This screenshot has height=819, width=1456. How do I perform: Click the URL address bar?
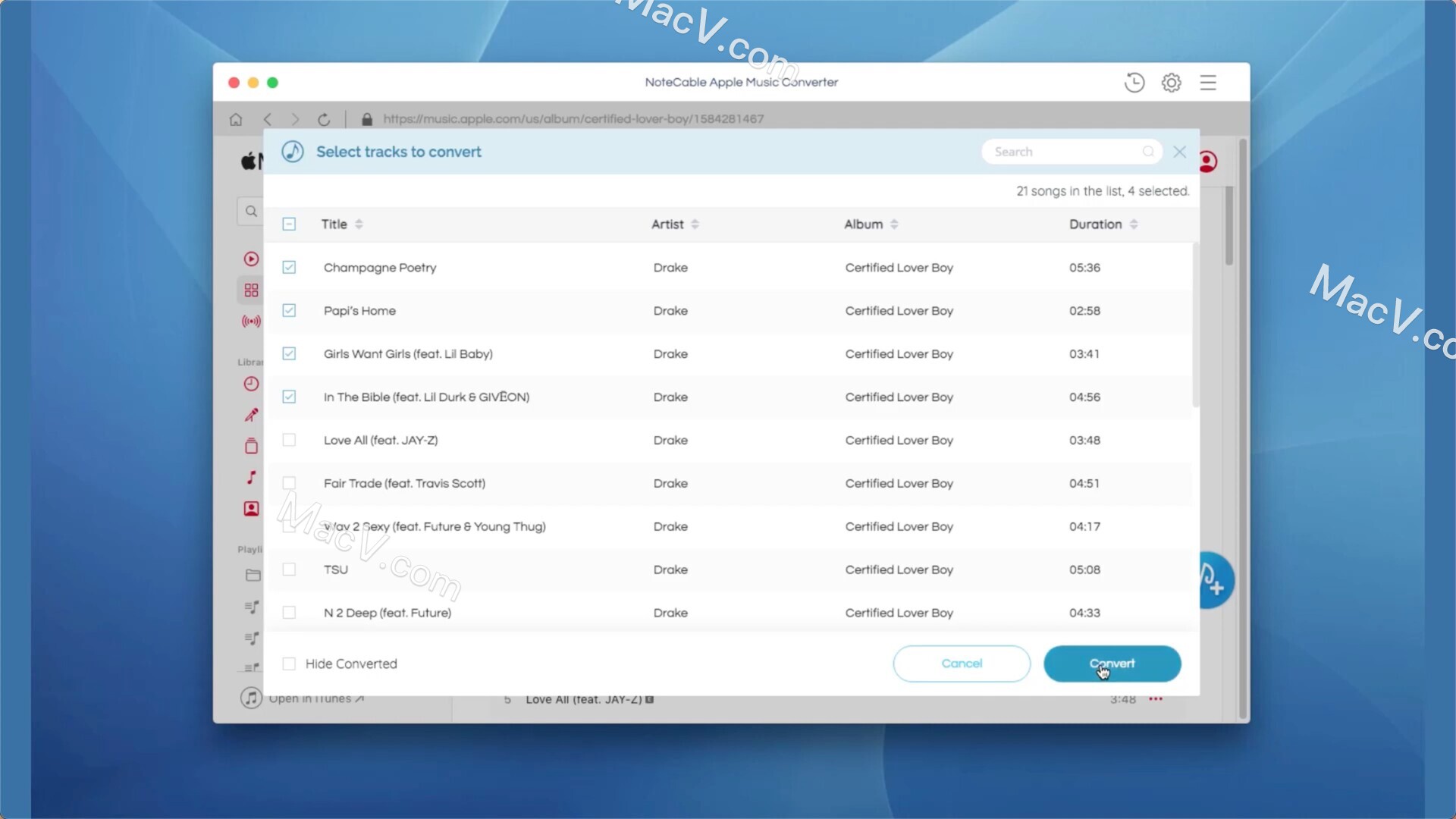tap(573, 119)
